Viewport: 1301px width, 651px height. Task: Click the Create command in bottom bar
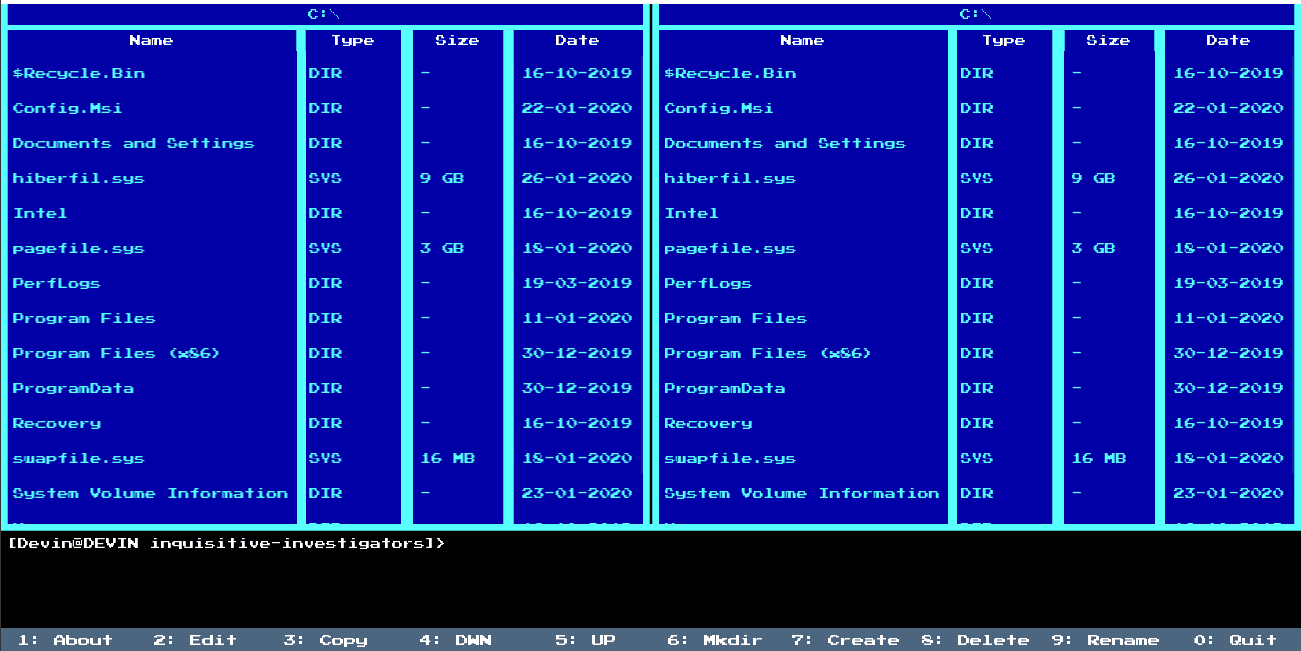[x=845, y=640]
